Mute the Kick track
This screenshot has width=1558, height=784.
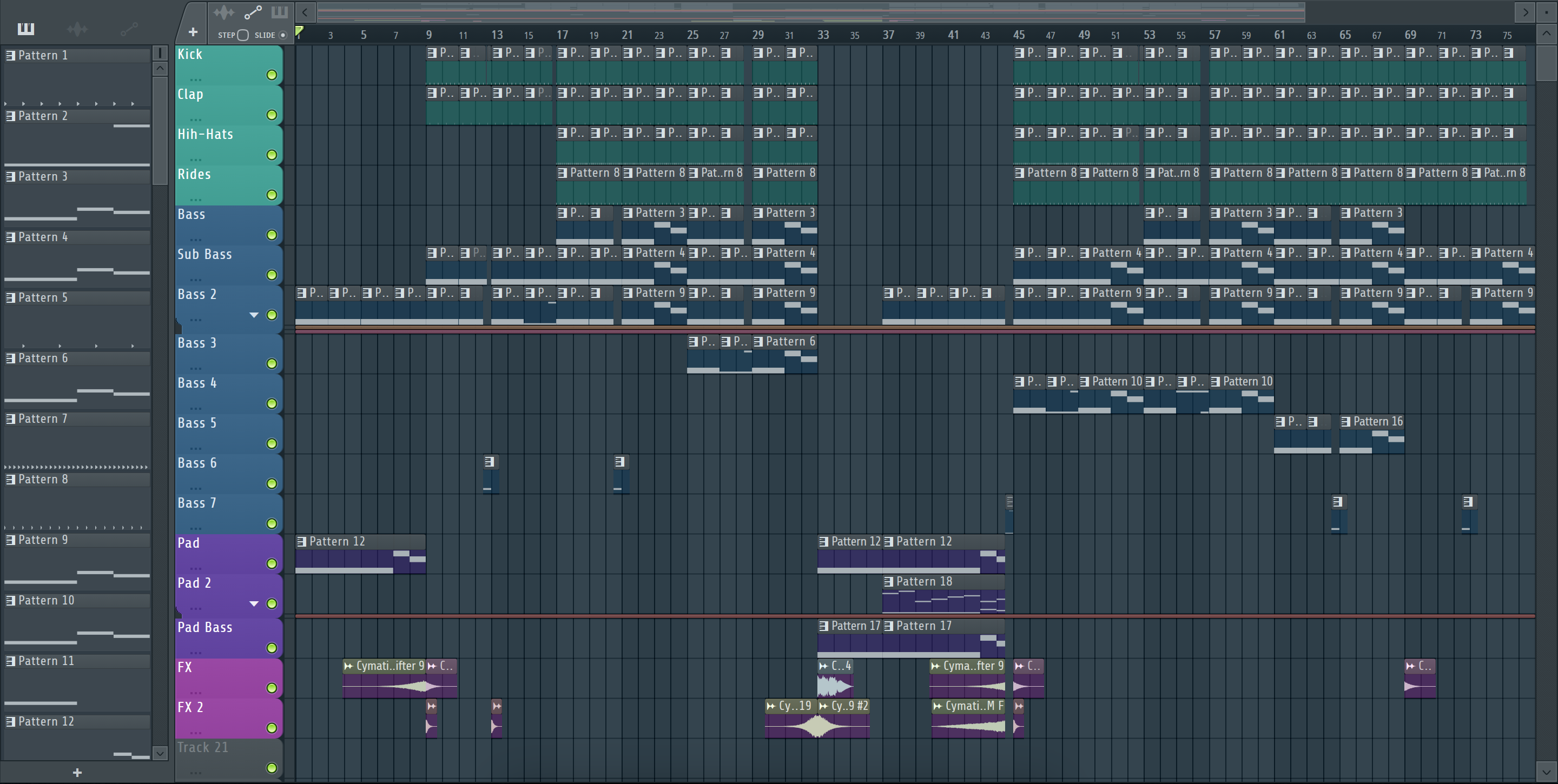(x=272, y=75)
